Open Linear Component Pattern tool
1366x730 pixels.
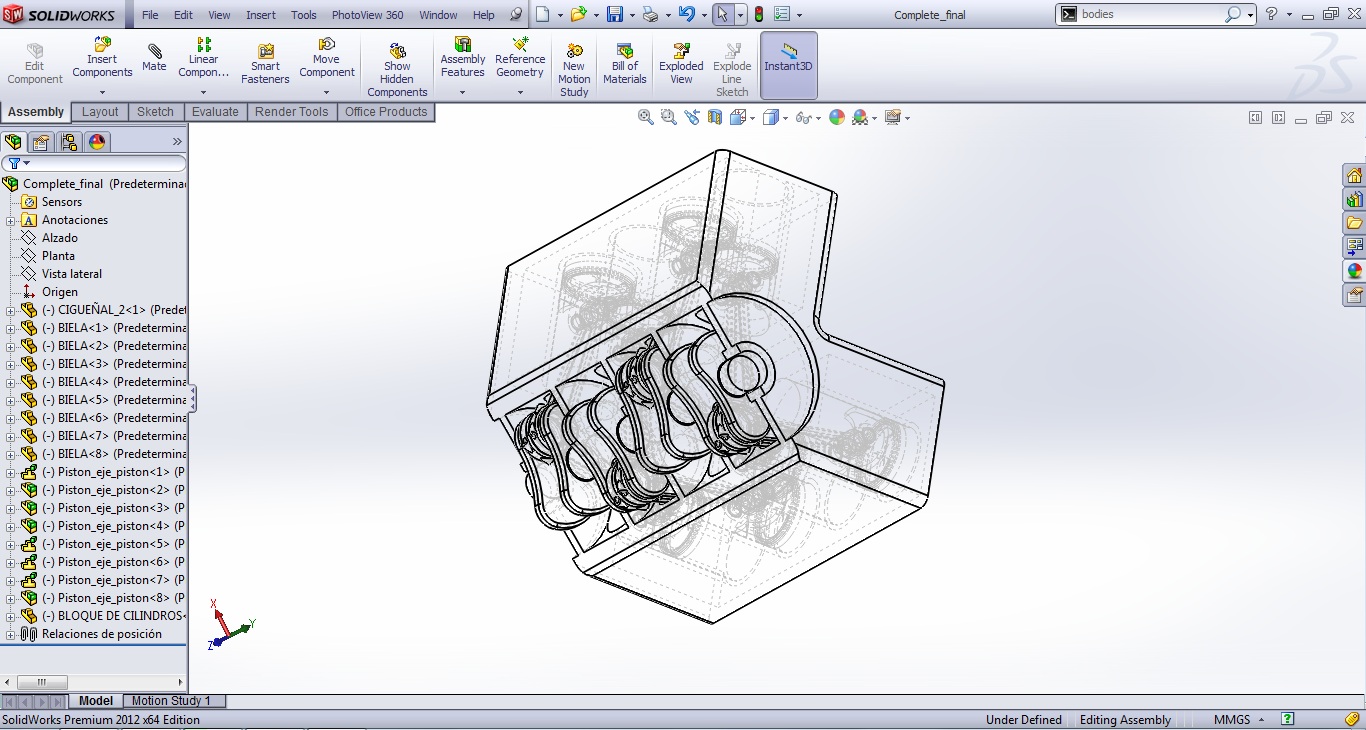pos(203,59)
